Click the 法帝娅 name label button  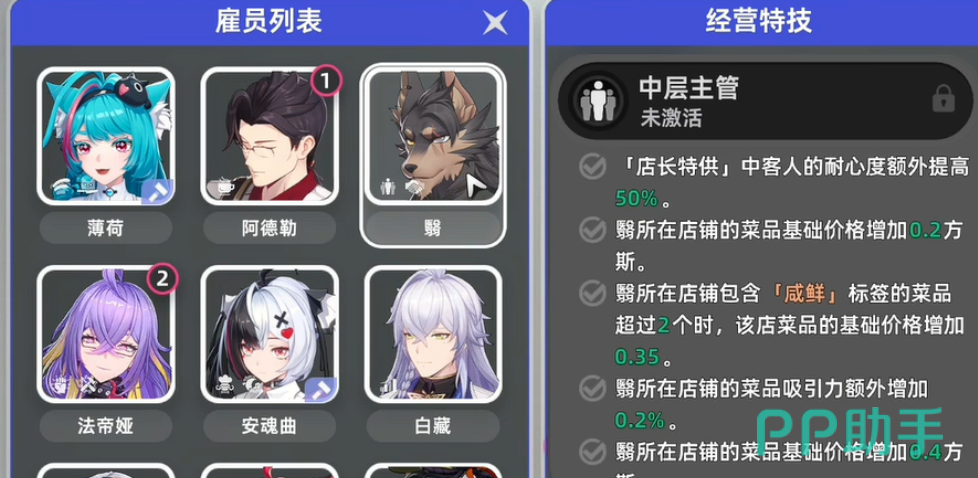point(106,426)
